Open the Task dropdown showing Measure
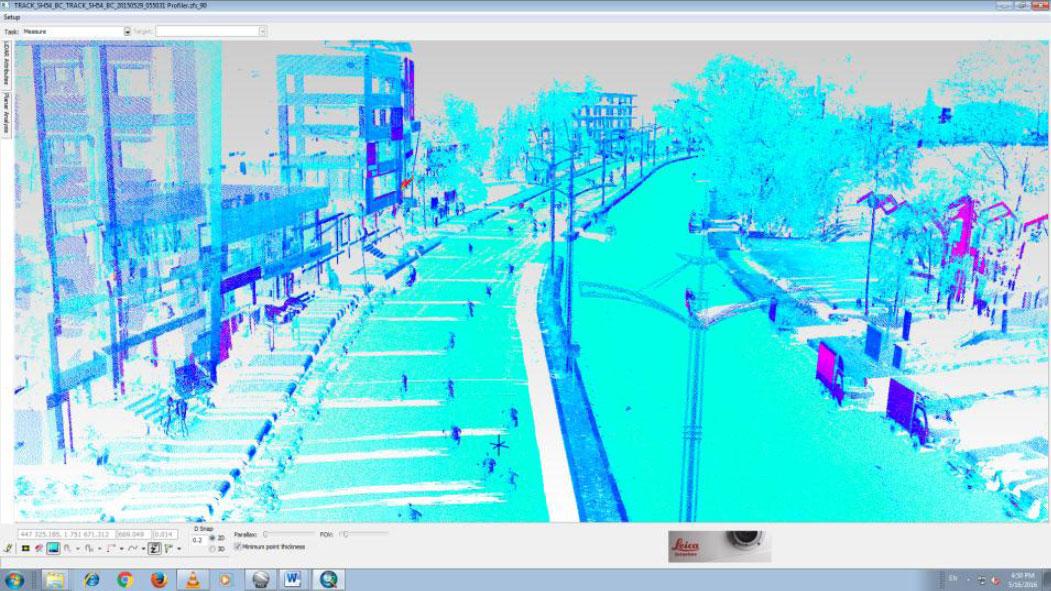Image resolution: width=1051 pixels, height=591 pixels. [x=127, y=31]
